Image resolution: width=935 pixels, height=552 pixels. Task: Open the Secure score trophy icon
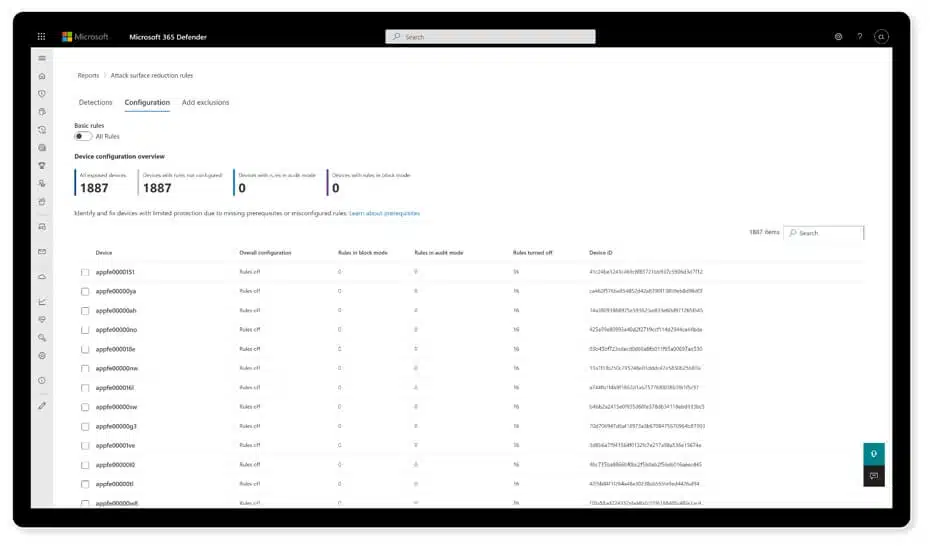pos(42,165)
